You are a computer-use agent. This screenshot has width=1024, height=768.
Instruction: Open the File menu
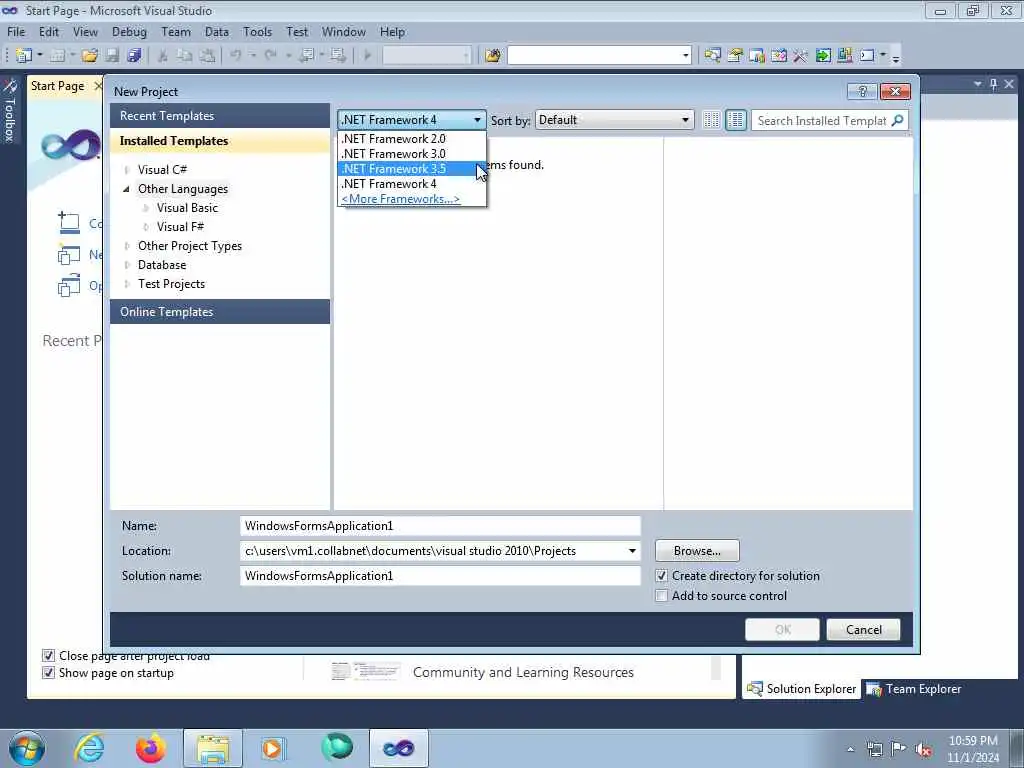tap(16, 31)
